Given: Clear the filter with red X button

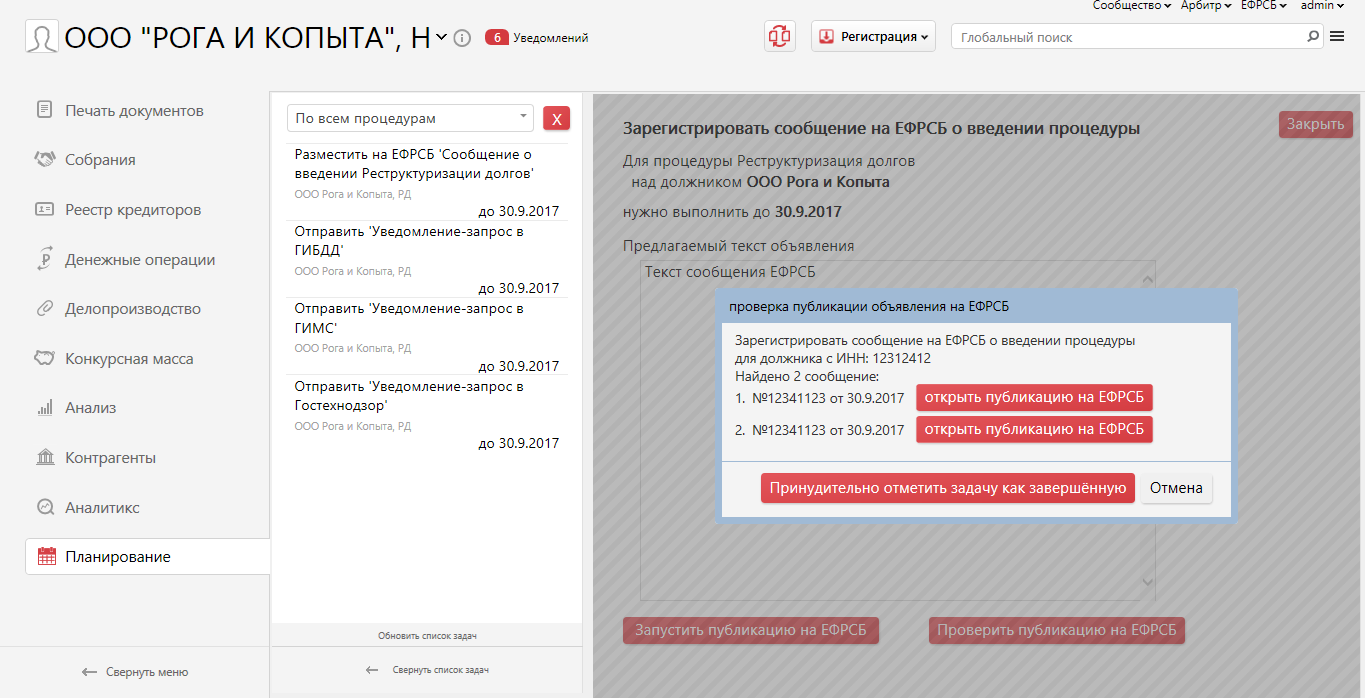Looking at the screenshot, I should [556, 119].
